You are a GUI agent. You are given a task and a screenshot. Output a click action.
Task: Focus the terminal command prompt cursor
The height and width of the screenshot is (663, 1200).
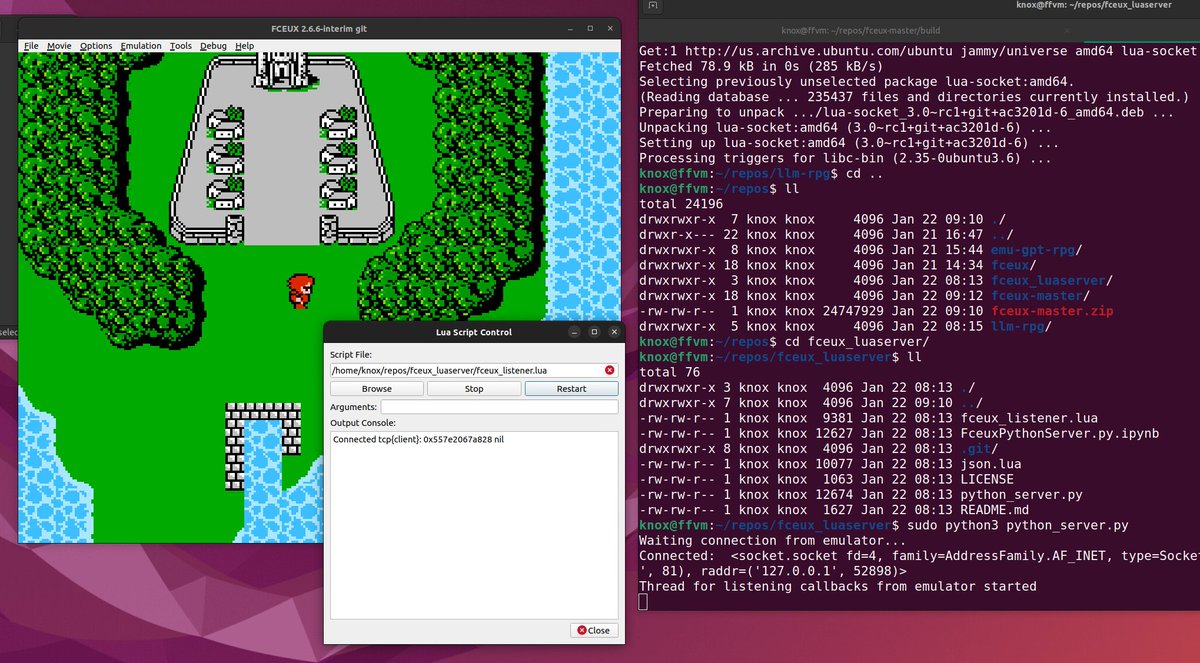tap(643, 601)
